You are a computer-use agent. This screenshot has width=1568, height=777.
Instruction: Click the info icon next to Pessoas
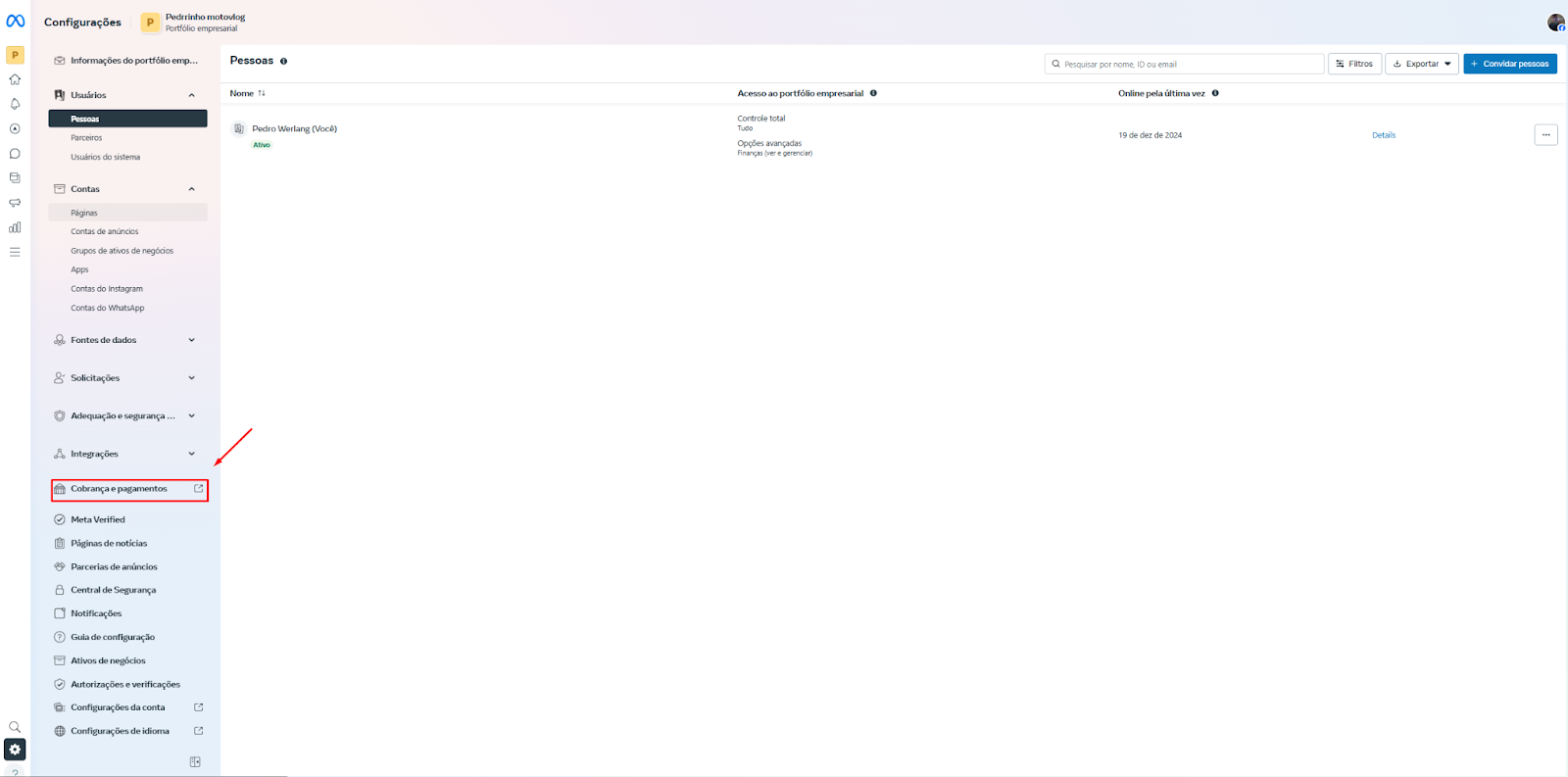pos(284,61)
